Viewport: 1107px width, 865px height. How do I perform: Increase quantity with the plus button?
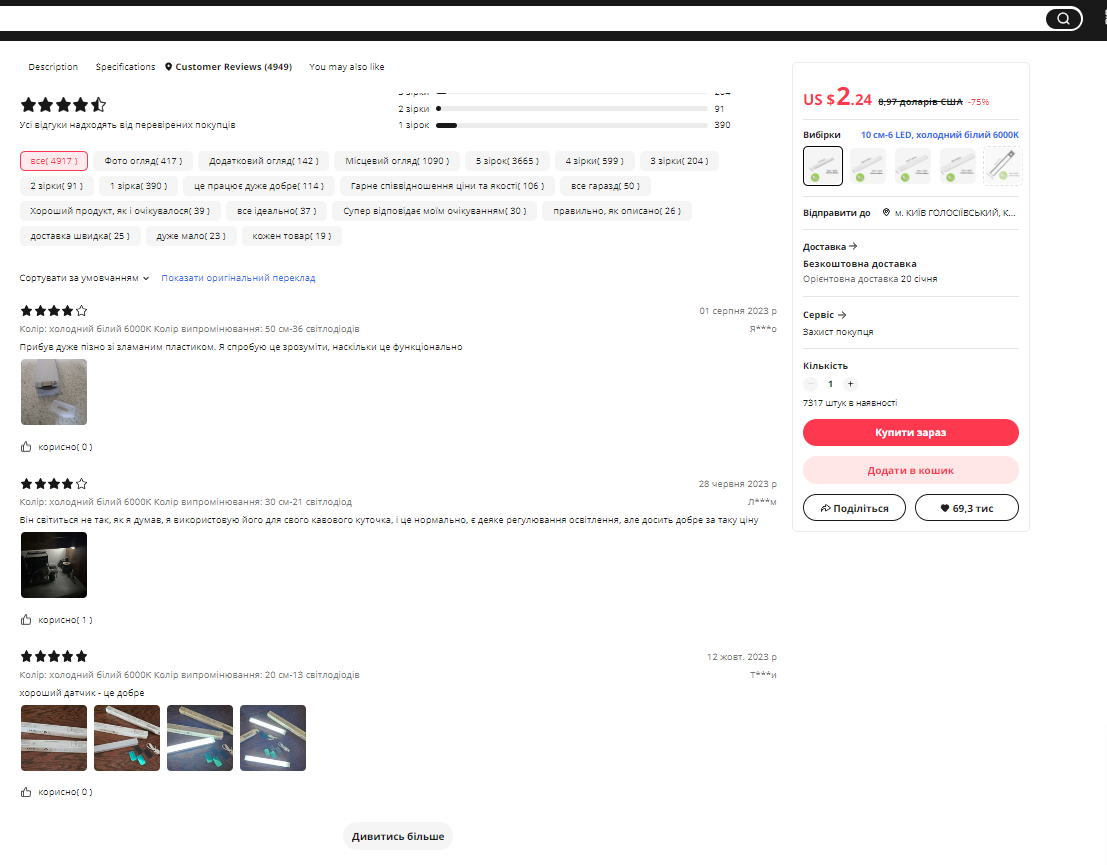[850, 384]
